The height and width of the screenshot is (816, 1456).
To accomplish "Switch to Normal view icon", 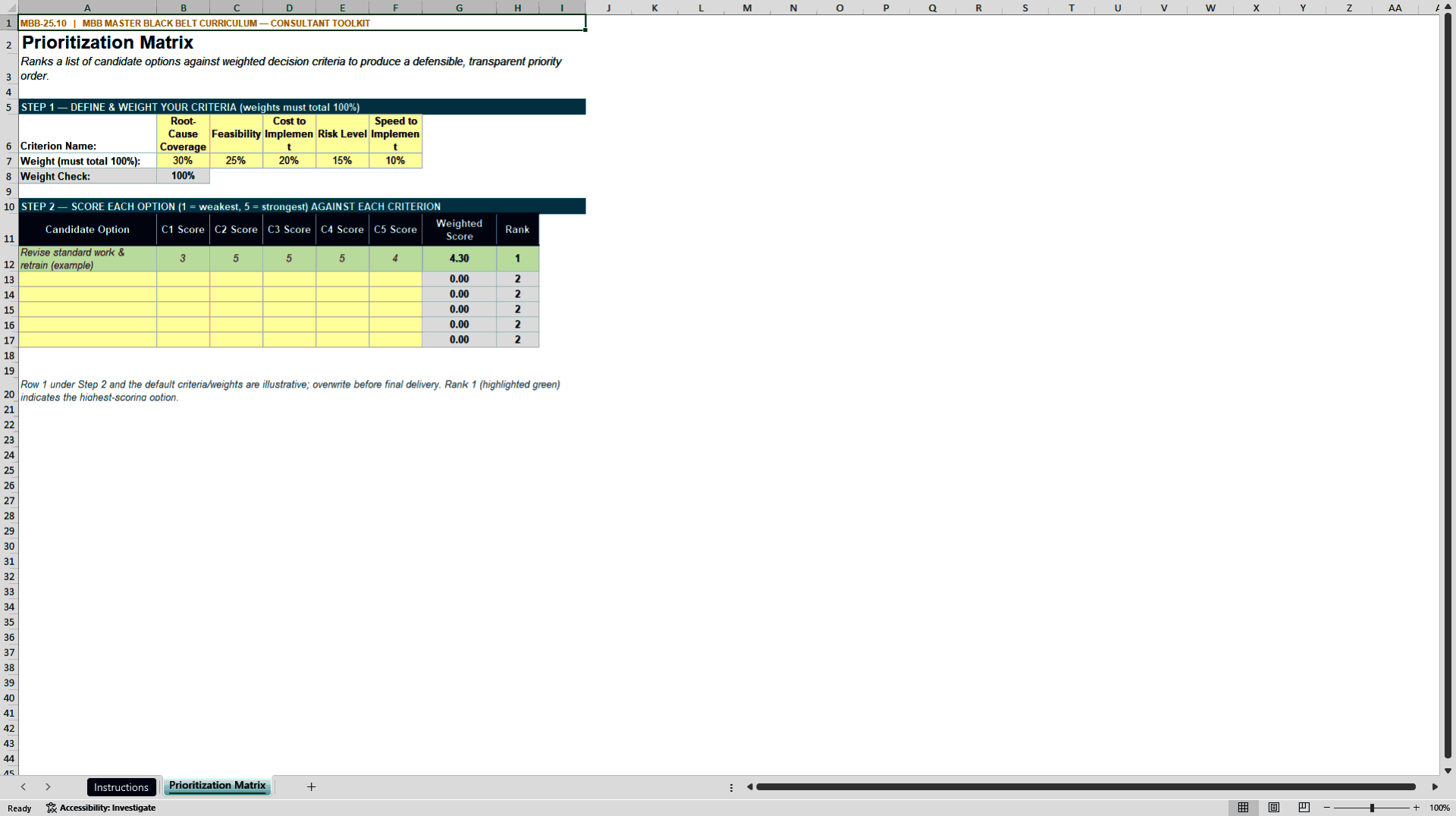I will pyautogui.click(x=1243, y=808).
